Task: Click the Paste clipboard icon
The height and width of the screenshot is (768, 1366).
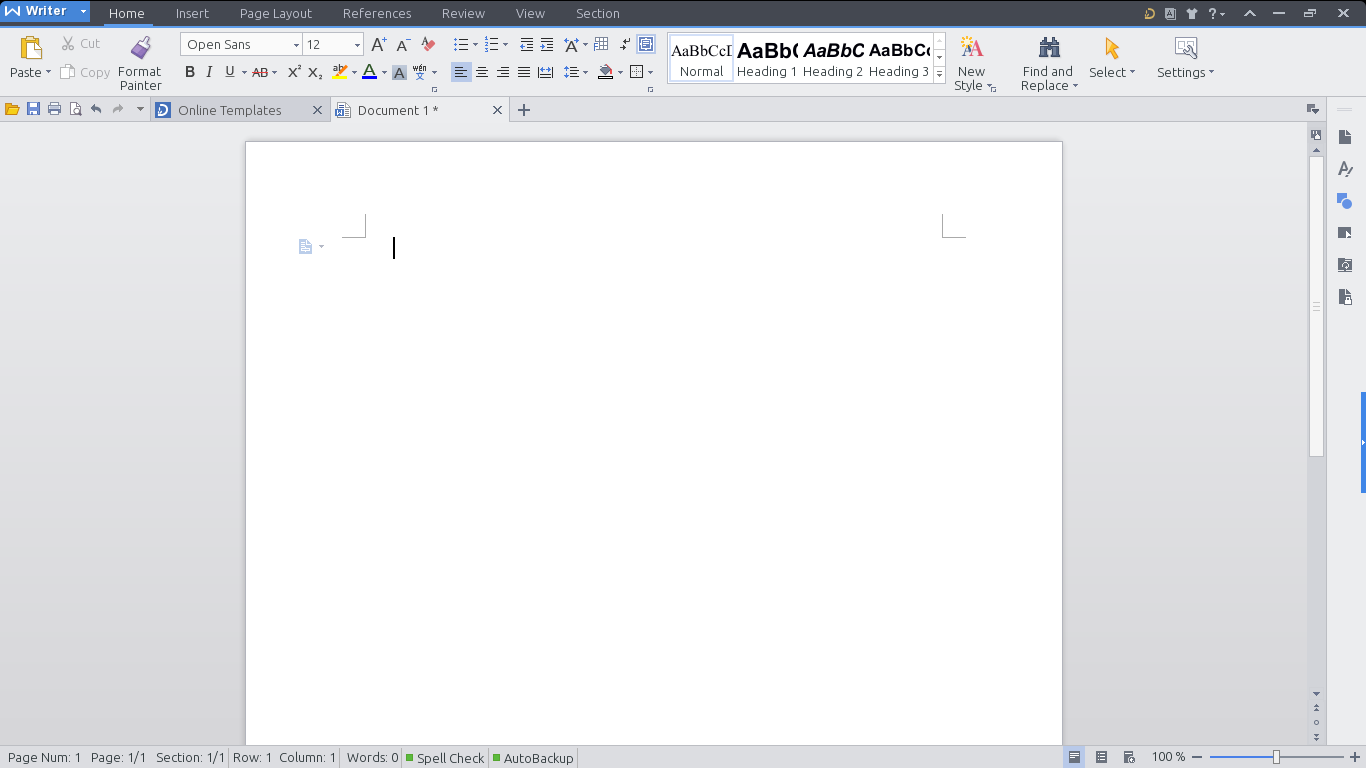Action: click(31, 48)
